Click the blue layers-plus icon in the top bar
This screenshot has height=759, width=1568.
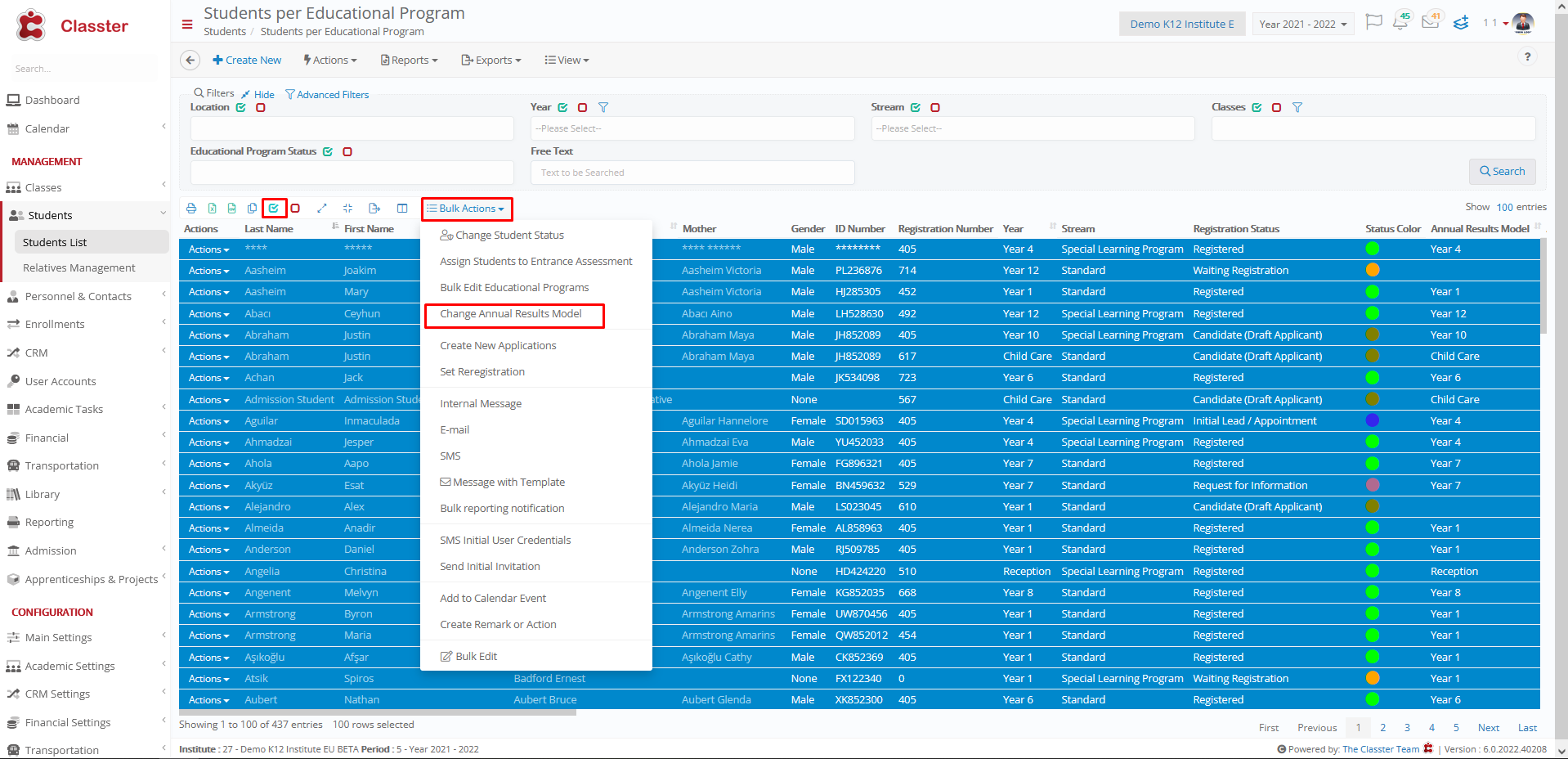pos(1461,23)
